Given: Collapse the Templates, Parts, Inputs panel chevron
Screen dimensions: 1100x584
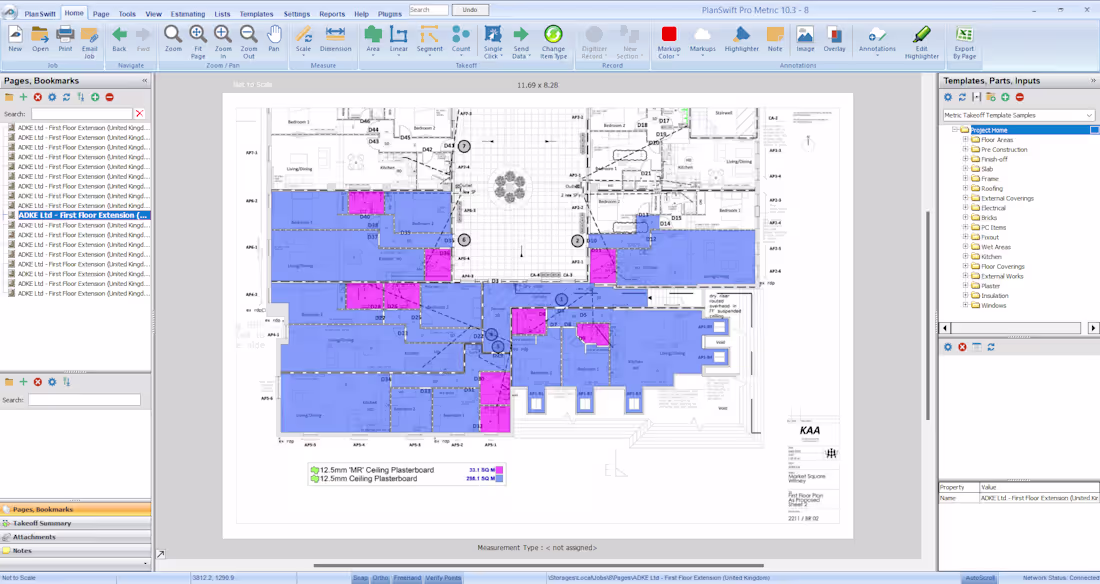Looking at the screenshot, I should tap(1092, 81).
